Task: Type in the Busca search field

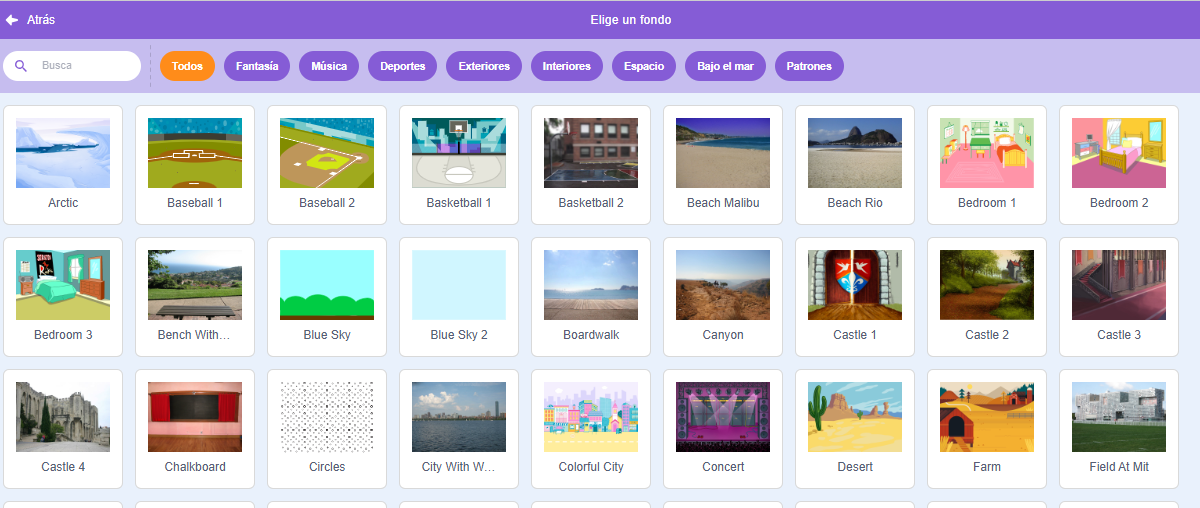Action: coord(85,66)
